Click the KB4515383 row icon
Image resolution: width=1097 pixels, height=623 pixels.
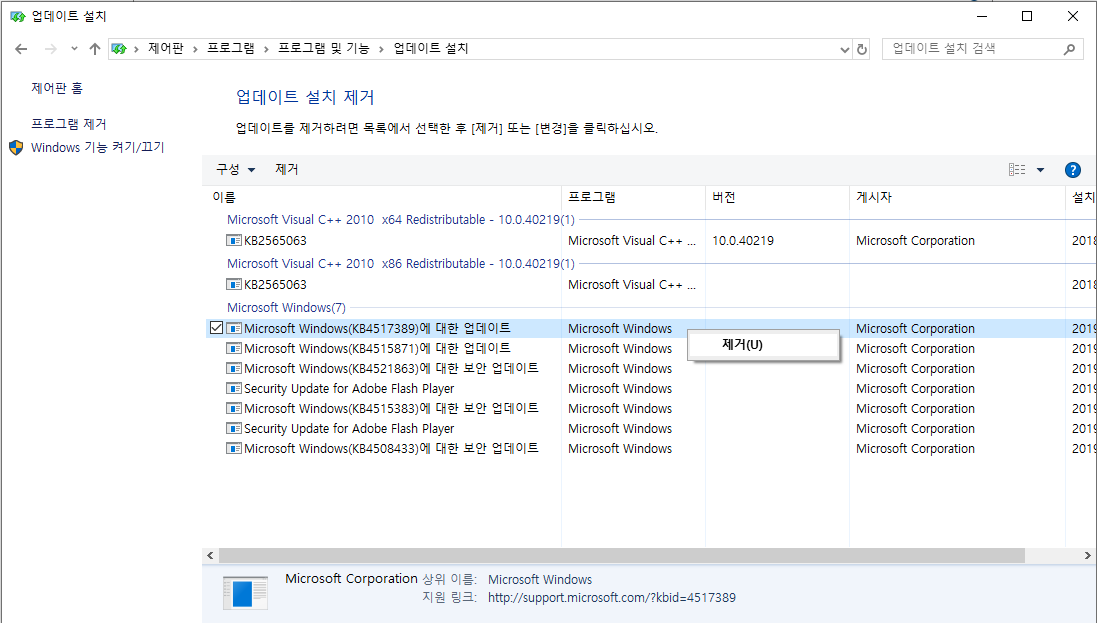[x=234, y=409]
